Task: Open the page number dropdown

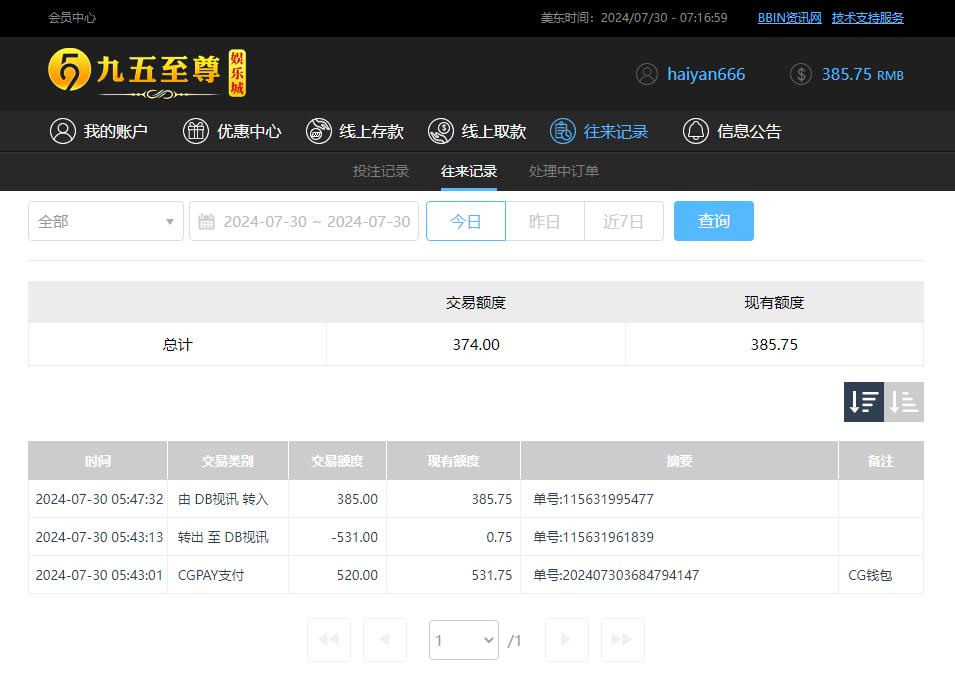Action: click(463, 640)
